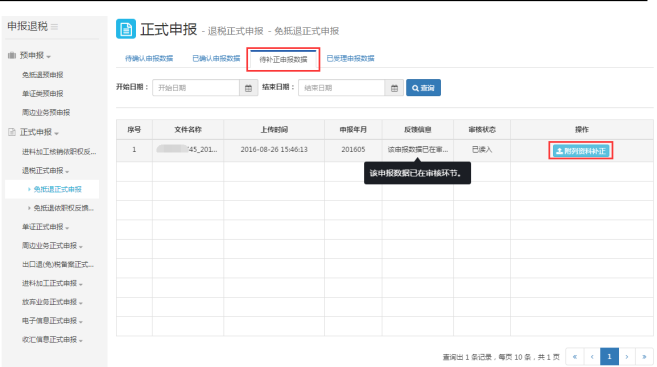Click the 预申报 suitcase icon in sidebar

(x=12, y=55)
